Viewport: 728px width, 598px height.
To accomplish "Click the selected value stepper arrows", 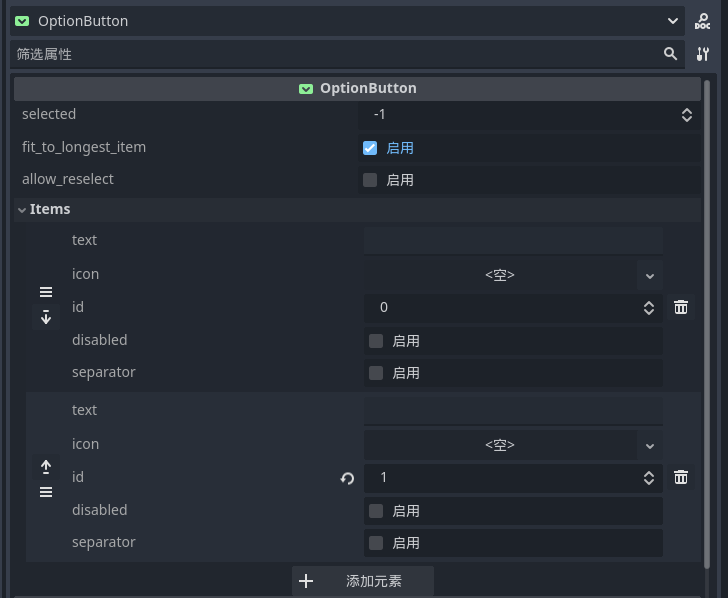I will point(687,115).
